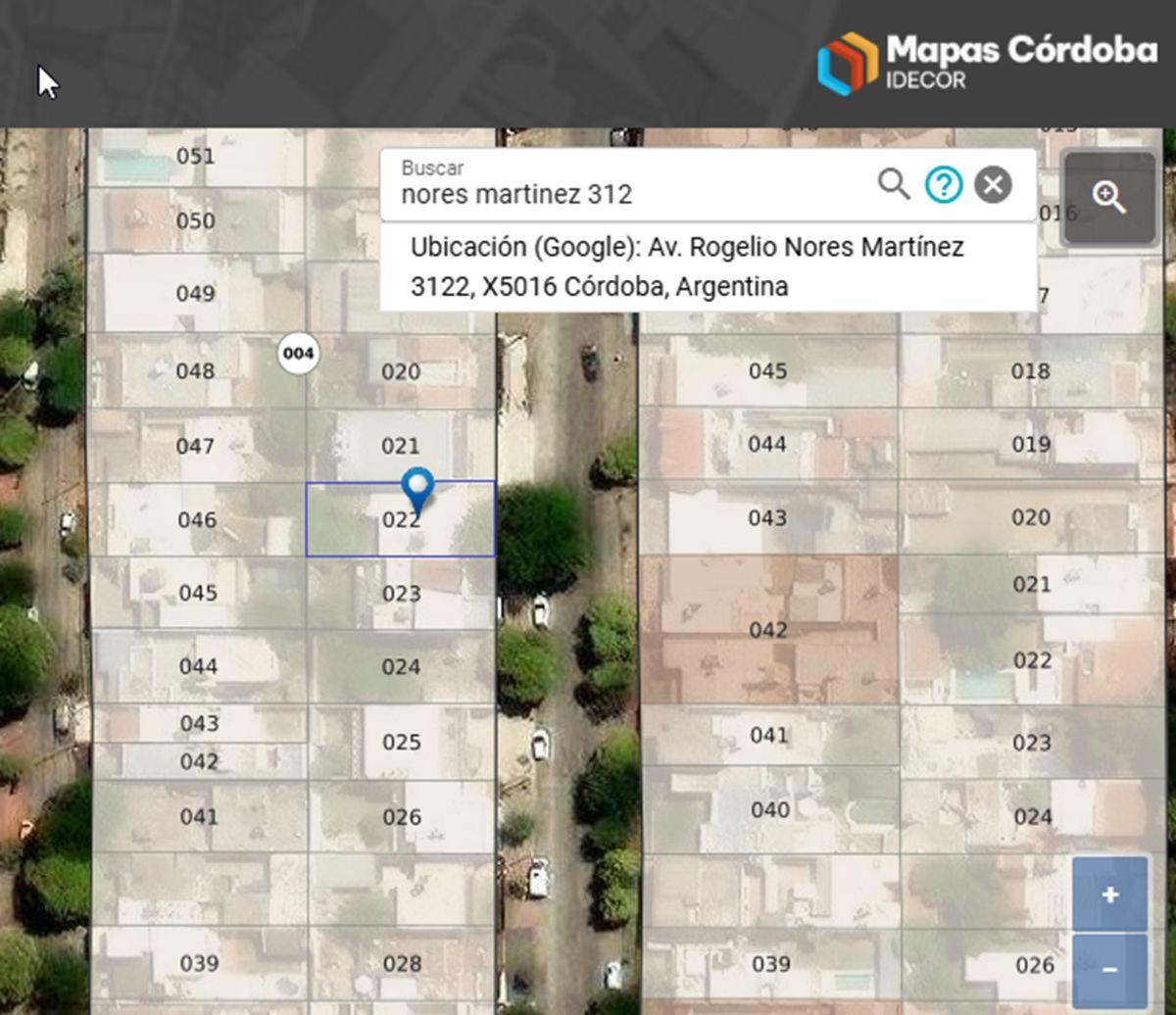Select parcel labeled 050
Viewport: 1176px width, 1015px height.
point(196,220)
